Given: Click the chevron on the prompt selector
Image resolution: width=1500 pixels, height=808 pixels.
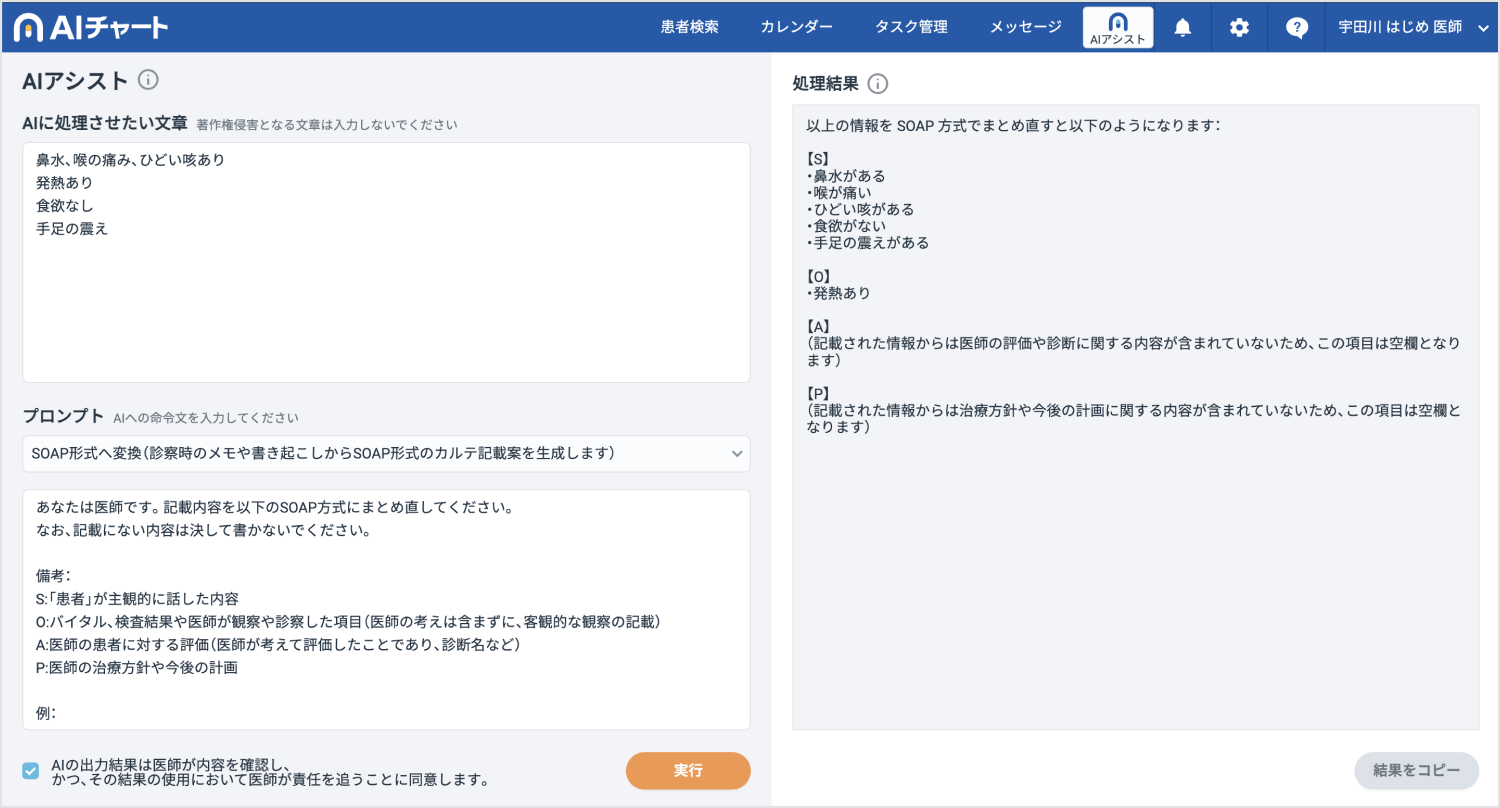Looking at the screenshot, I should [x=737, y=454].
